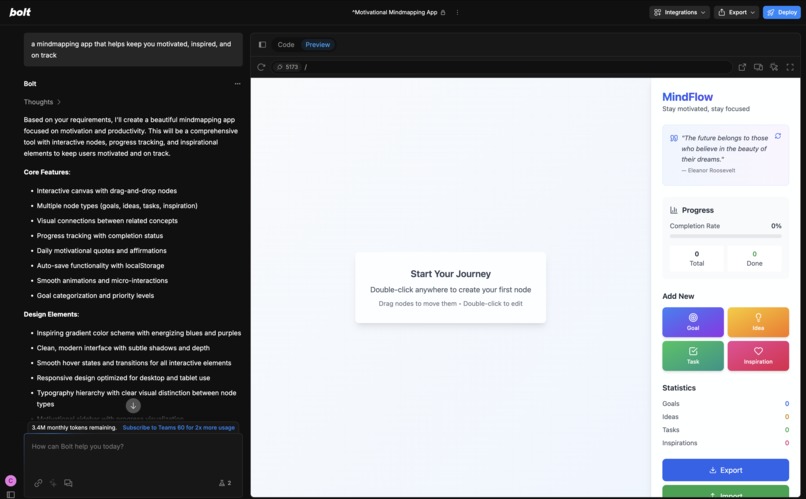Click the attach link icon in the chat box
This screenshot has height=499, width=806.
point(38,483)
